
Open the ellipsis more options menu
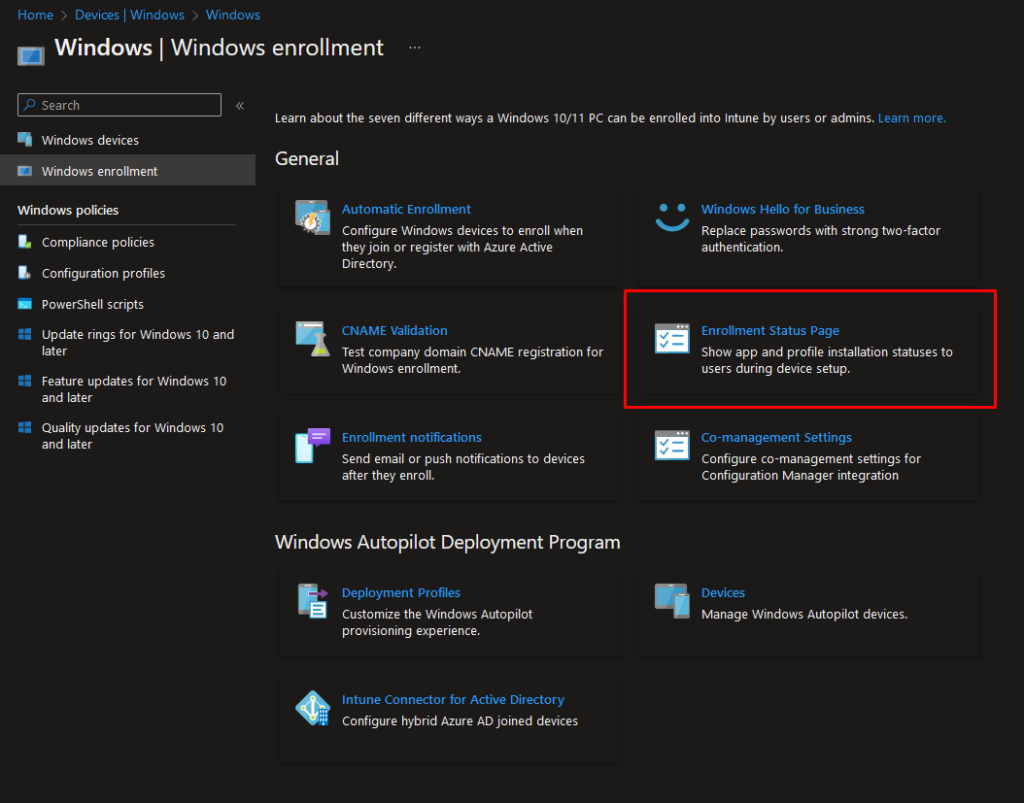[415, 48]
